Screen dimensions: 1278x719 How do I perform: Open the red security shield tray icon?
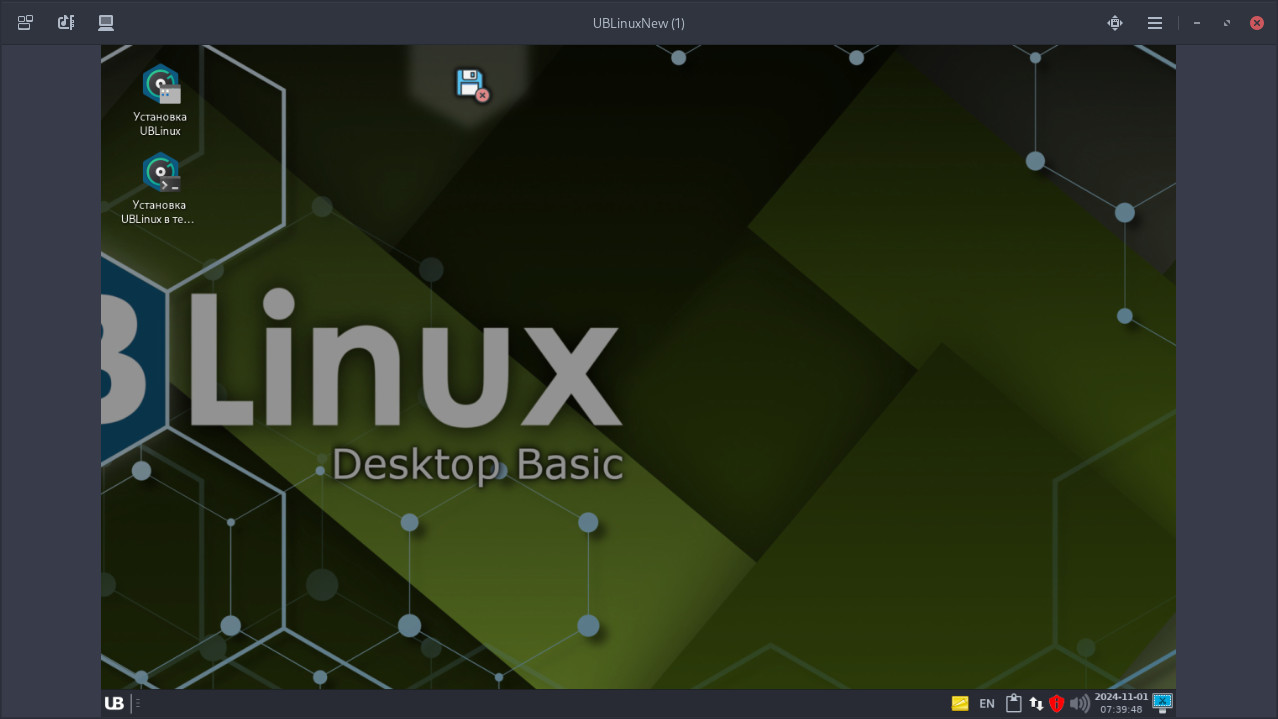[x=1057, y=703]
